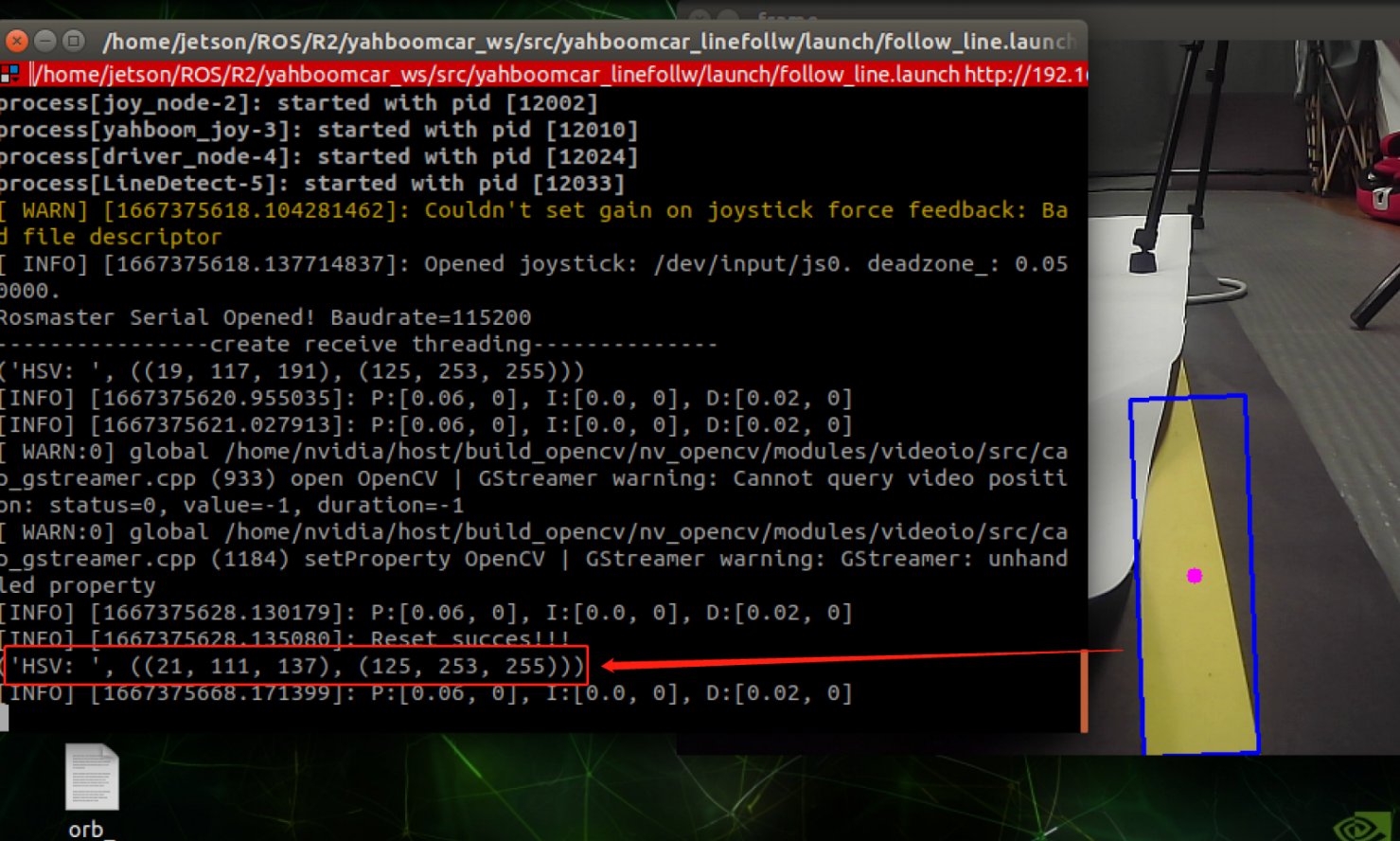The width and height of the screenshot is (1400, 841).
Task: Open the orb text file on the desktop
Action: [x=91, y=778]
